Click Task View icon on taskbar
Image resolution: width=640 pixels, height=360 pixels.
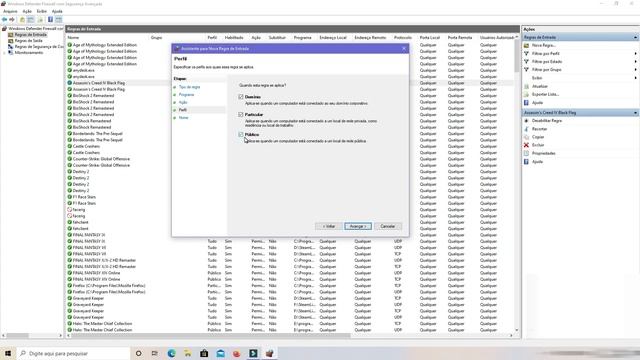tap(154, 353)
